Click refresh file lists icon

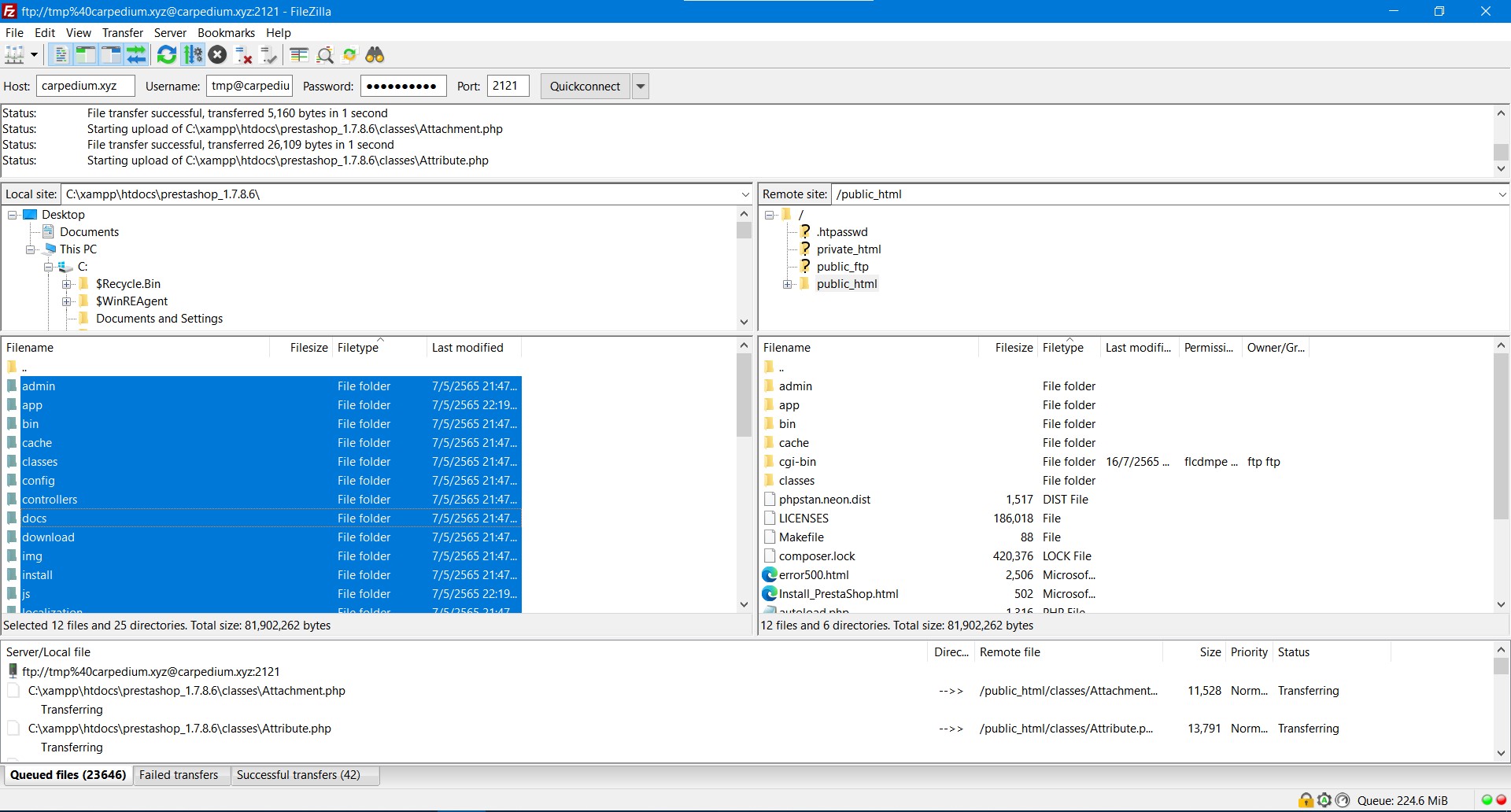(167, 55)
